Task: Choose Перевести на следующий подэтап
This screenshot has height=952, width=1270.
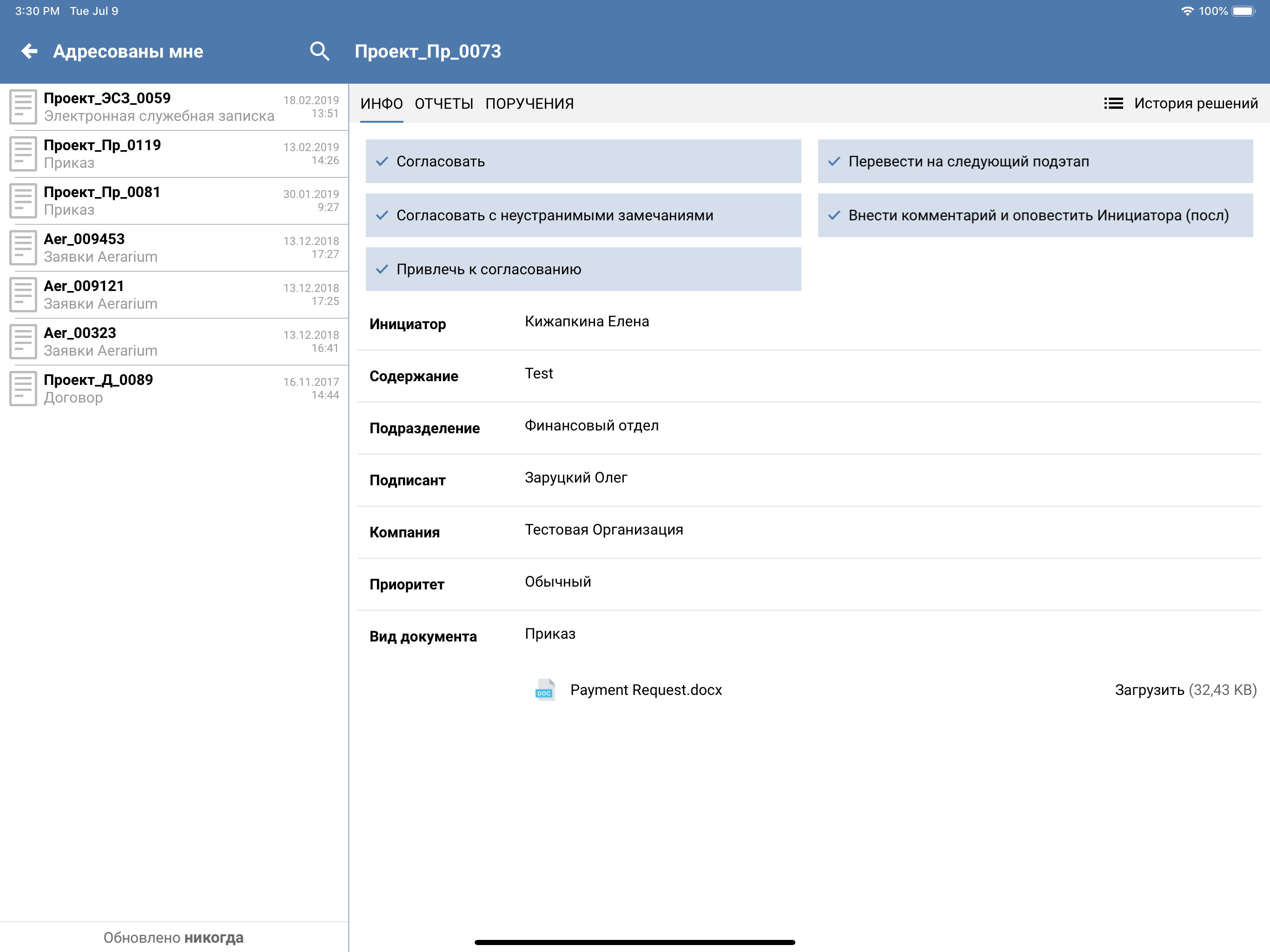Action: tap(1035, 161)
